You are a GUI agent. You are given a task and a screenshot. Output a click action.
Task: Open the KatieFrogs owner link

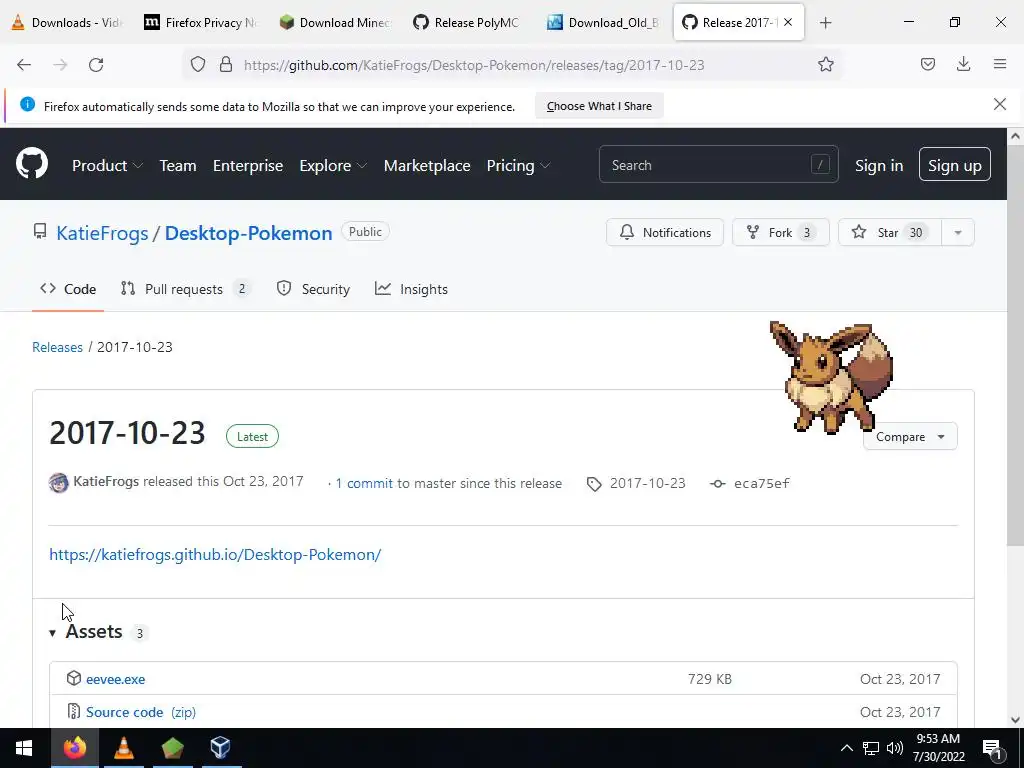102,233
